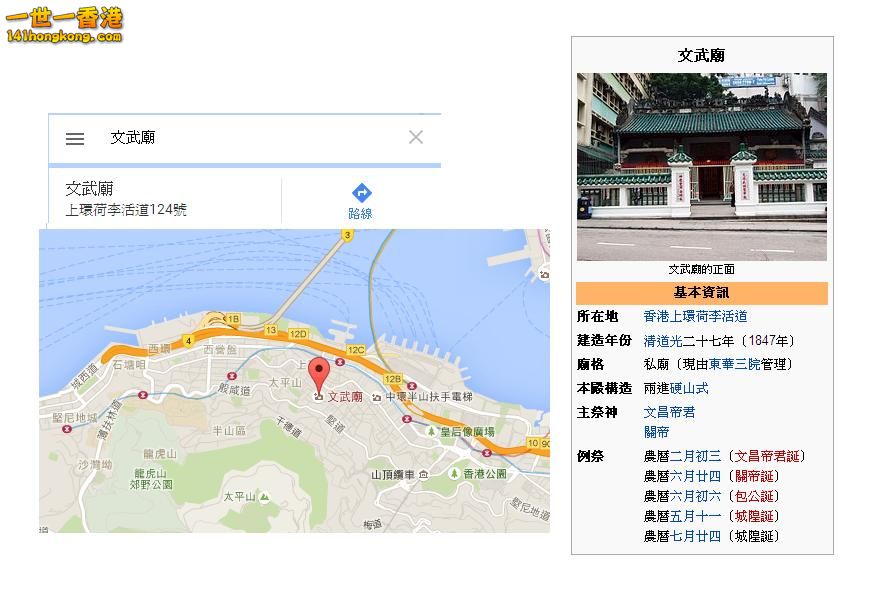This screenshot has height=603, width=878.
Task: Click the 10 route marker on the highway
Action: click(x=533, y=443)
